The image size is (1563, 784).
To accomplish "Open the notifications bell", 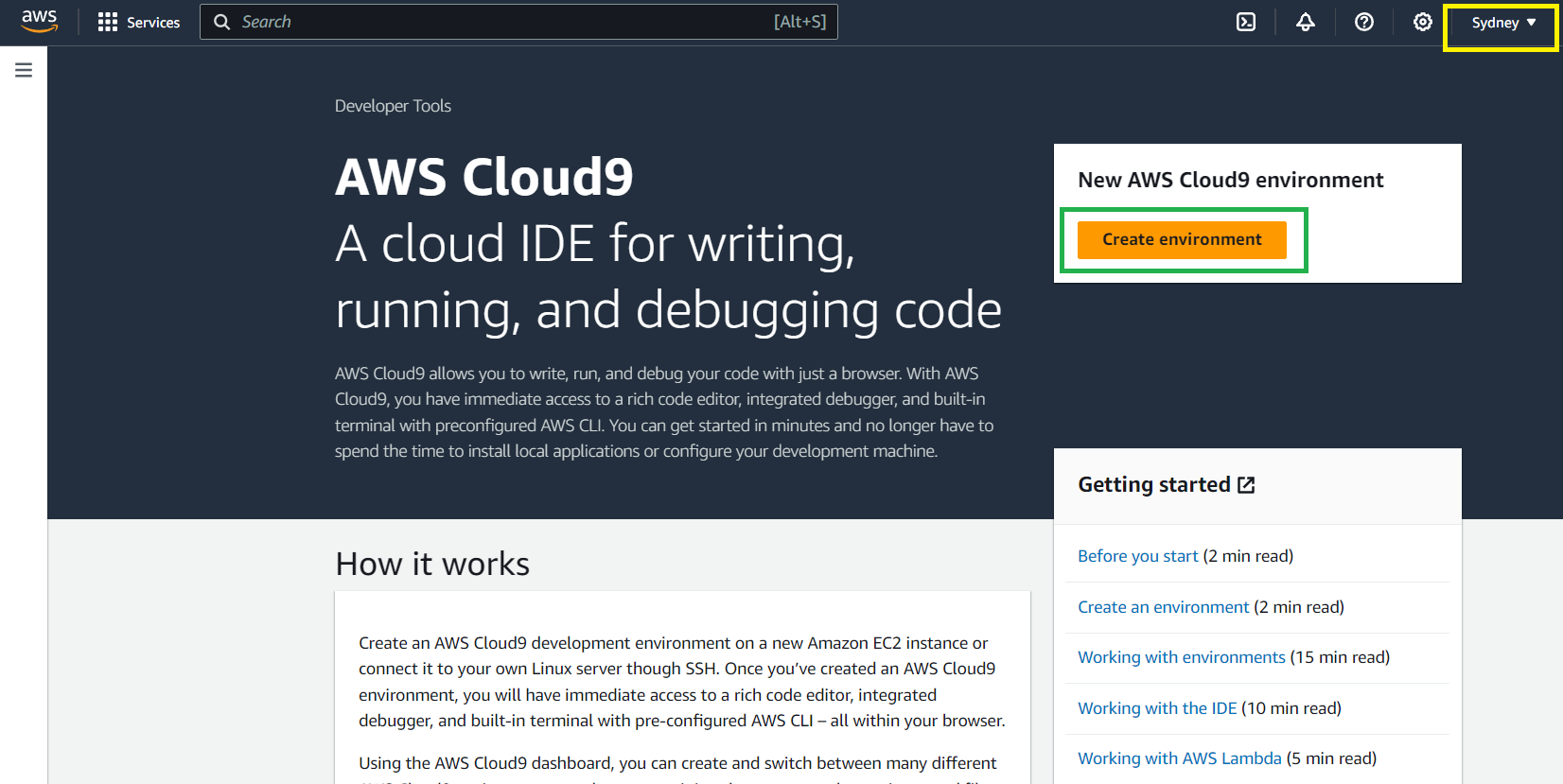I will coord(1306,22).
